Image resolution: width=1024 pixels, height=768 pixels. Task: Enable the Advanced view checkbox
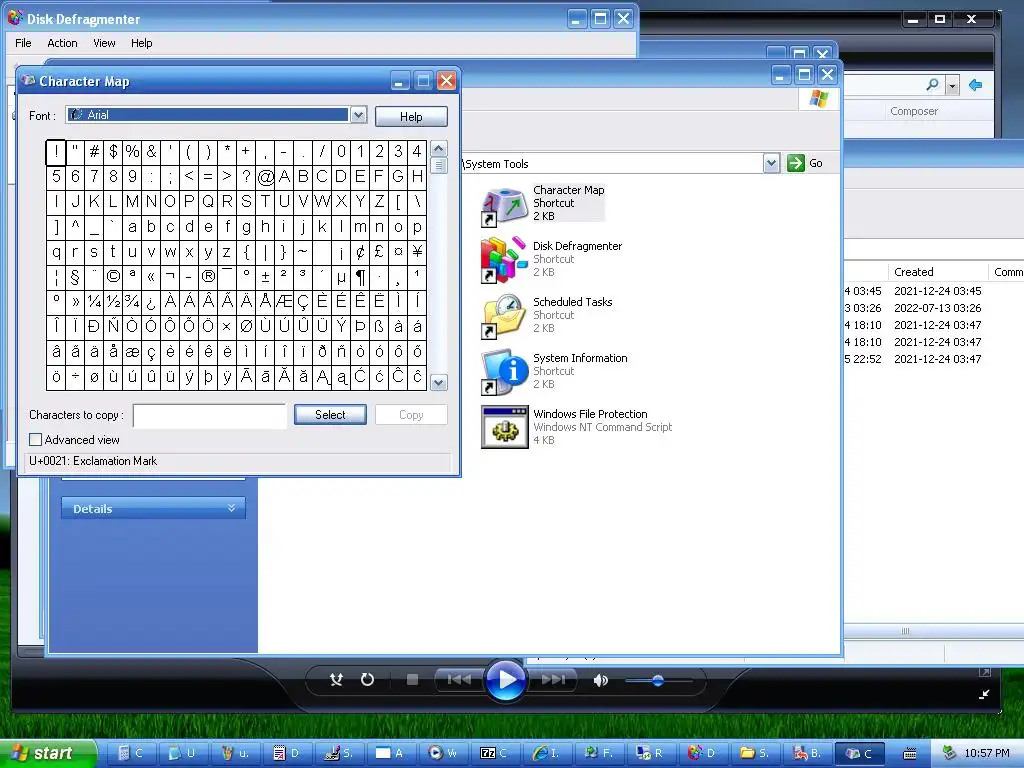(x=36, y=440)
